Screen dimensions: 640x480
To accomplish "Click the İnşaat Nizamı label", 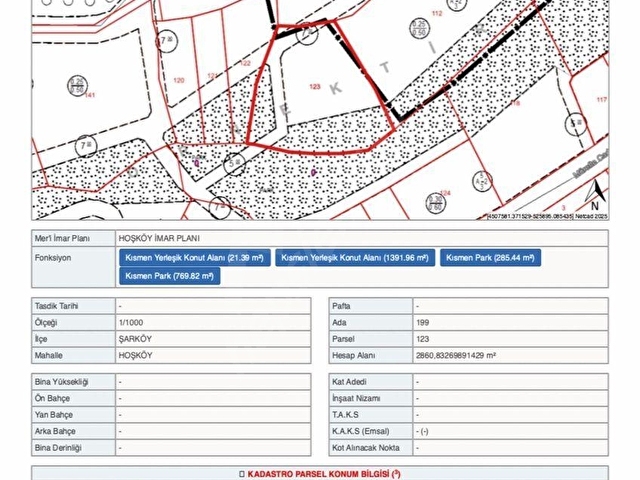I will [x=356, y=398].
